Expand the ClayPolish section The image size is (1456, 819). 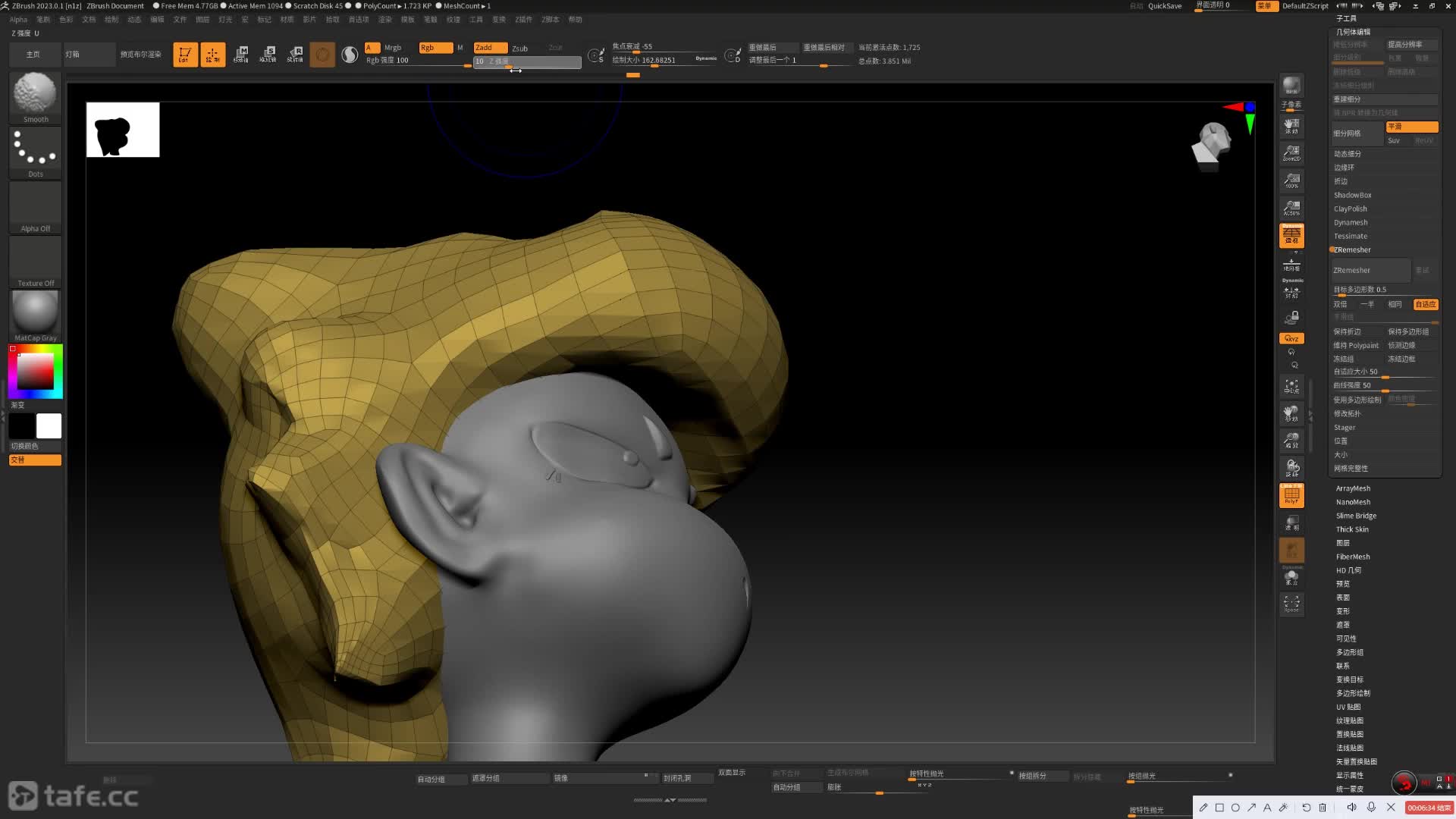(x=1351, y=209)
